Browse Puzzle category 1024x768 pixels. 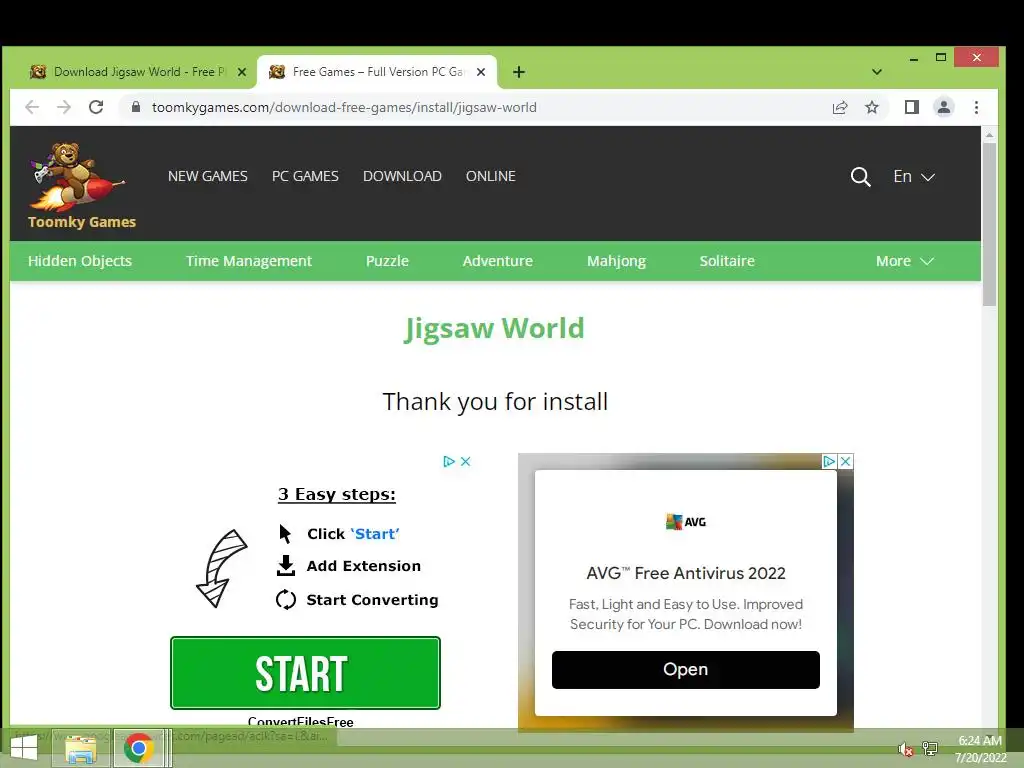tap(387, 261)
